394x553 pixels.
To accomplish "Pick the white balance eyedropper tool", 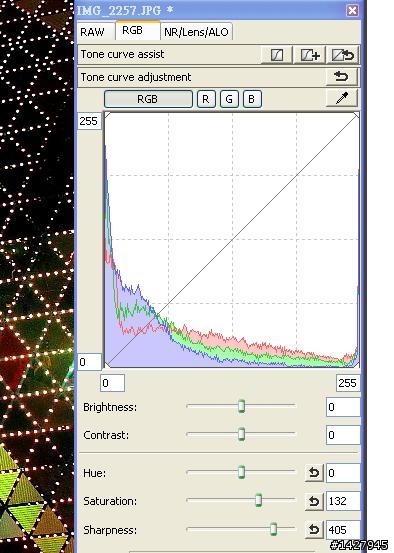I will [x=342, y=98].
